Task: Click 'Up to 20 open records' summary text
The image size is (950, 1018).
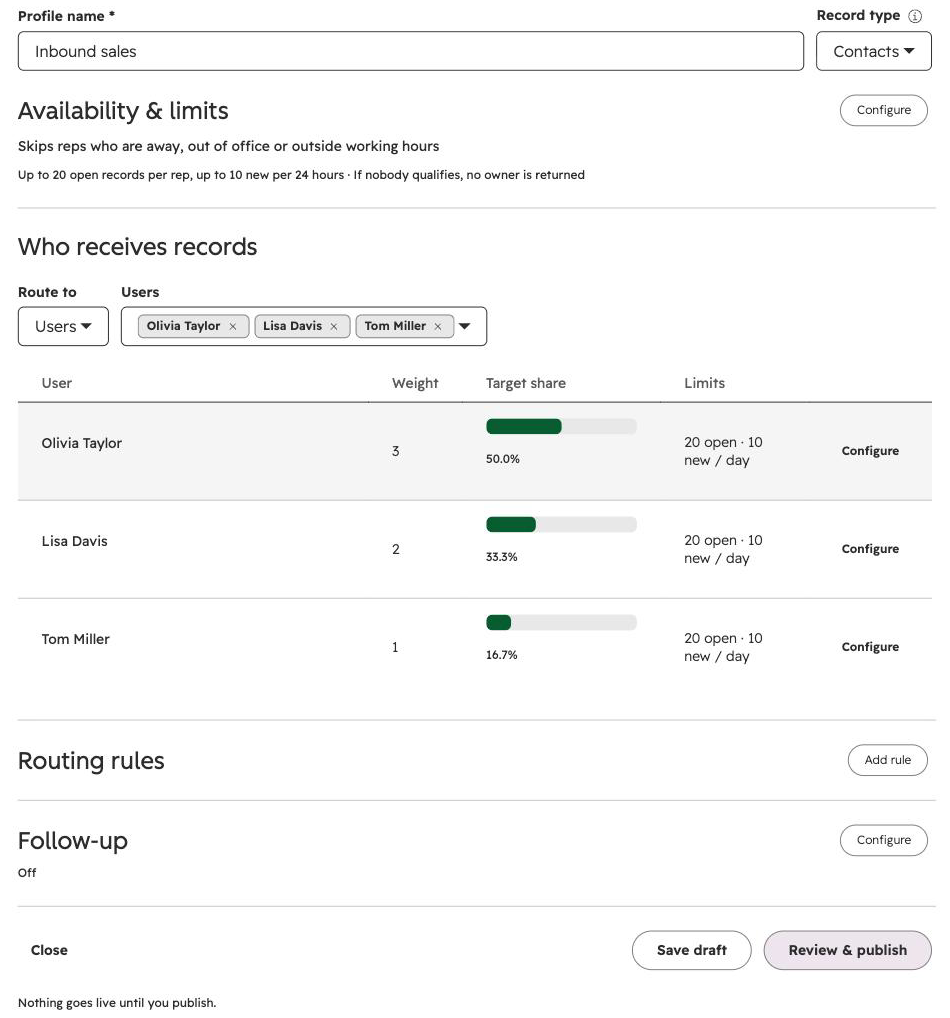Action: pyautogui.click(x=301, y=175)
